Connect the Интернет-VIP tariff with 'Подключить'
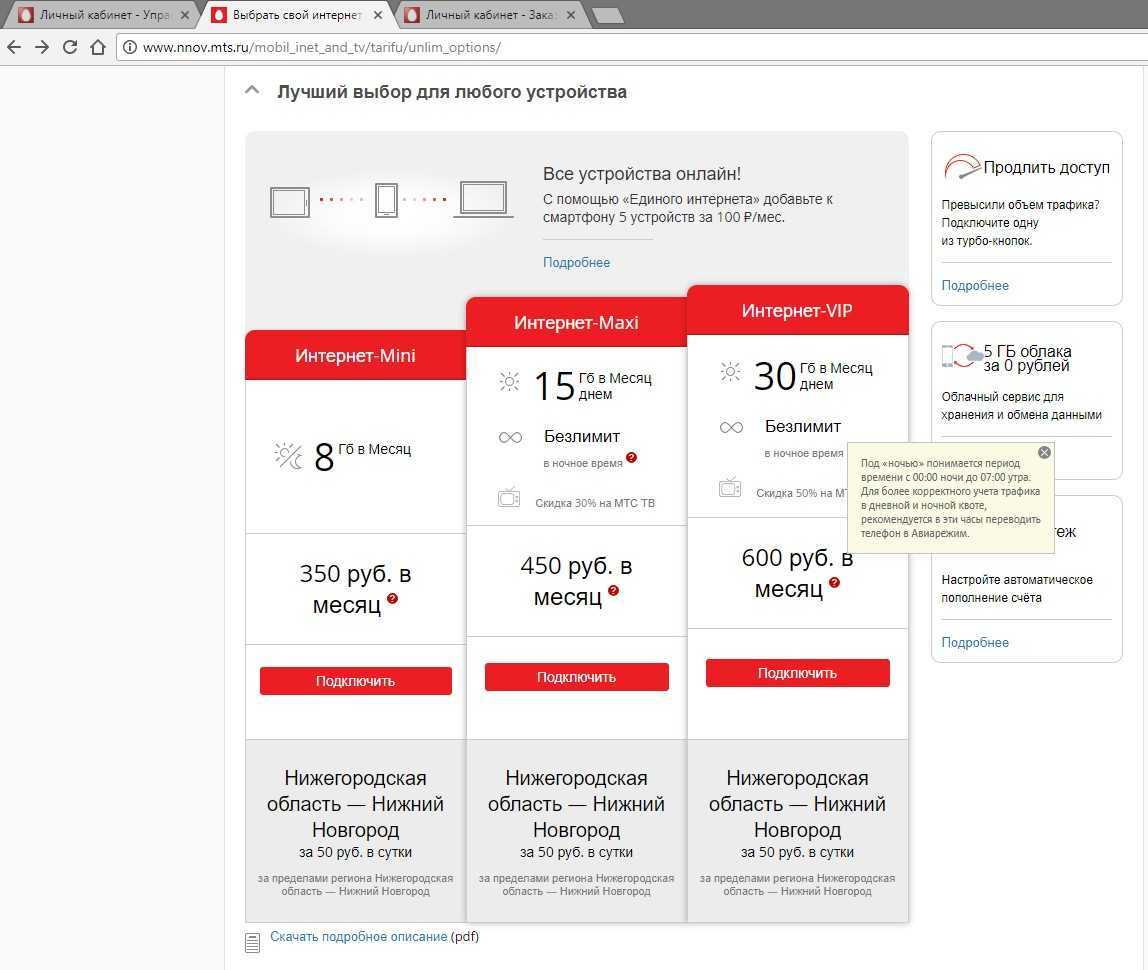Viewport: 1148px width, 970px height. [x=798, y=673]
